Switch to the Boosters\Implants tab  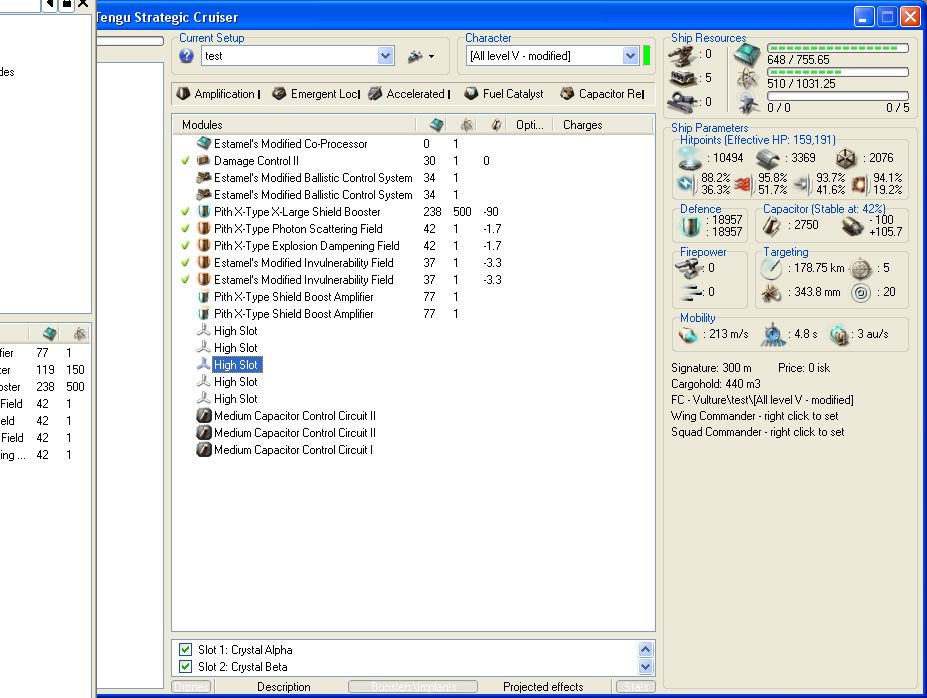[413, 687]
